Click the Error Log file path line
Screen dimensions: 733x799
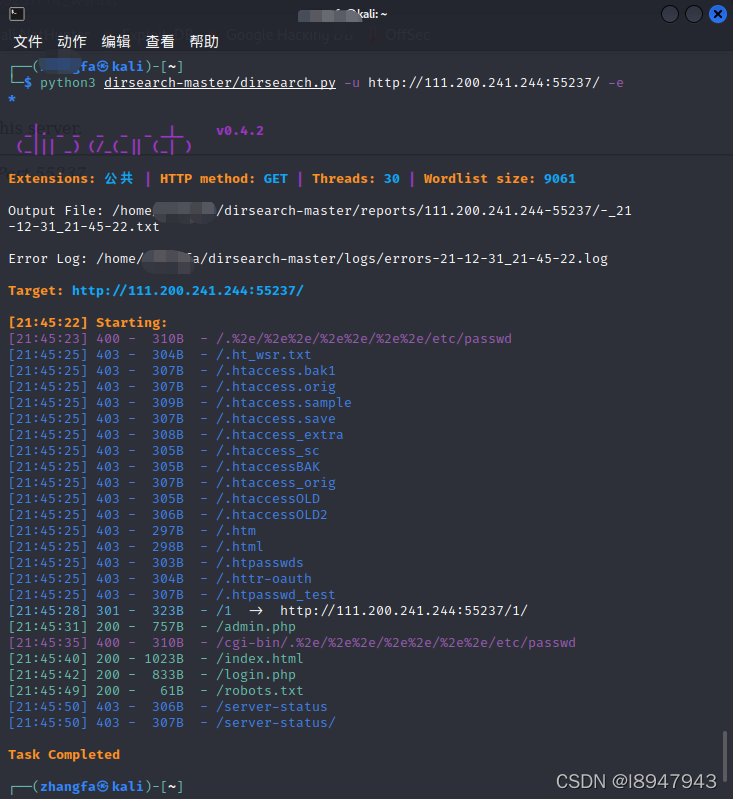(308, 259)
